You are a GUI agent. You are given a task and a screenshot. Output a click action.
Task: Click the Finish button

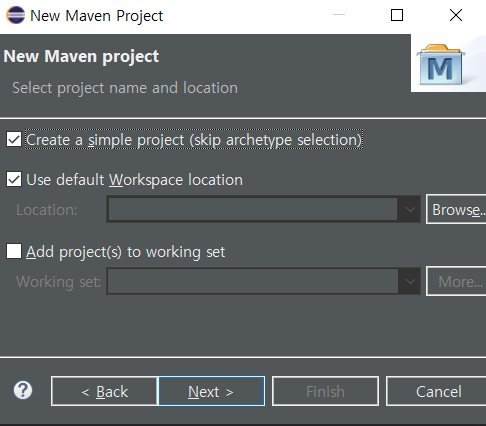tap(325, 391)
